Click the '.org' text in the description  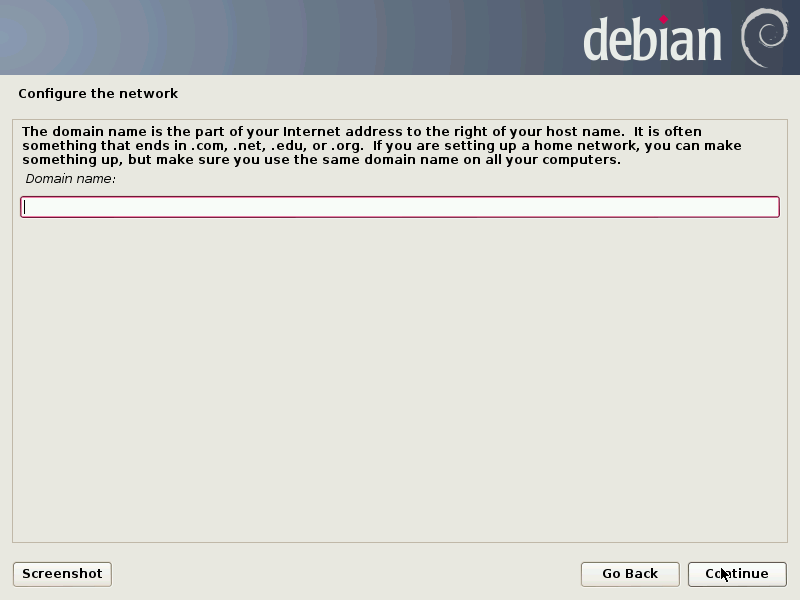tap(346, 146)
